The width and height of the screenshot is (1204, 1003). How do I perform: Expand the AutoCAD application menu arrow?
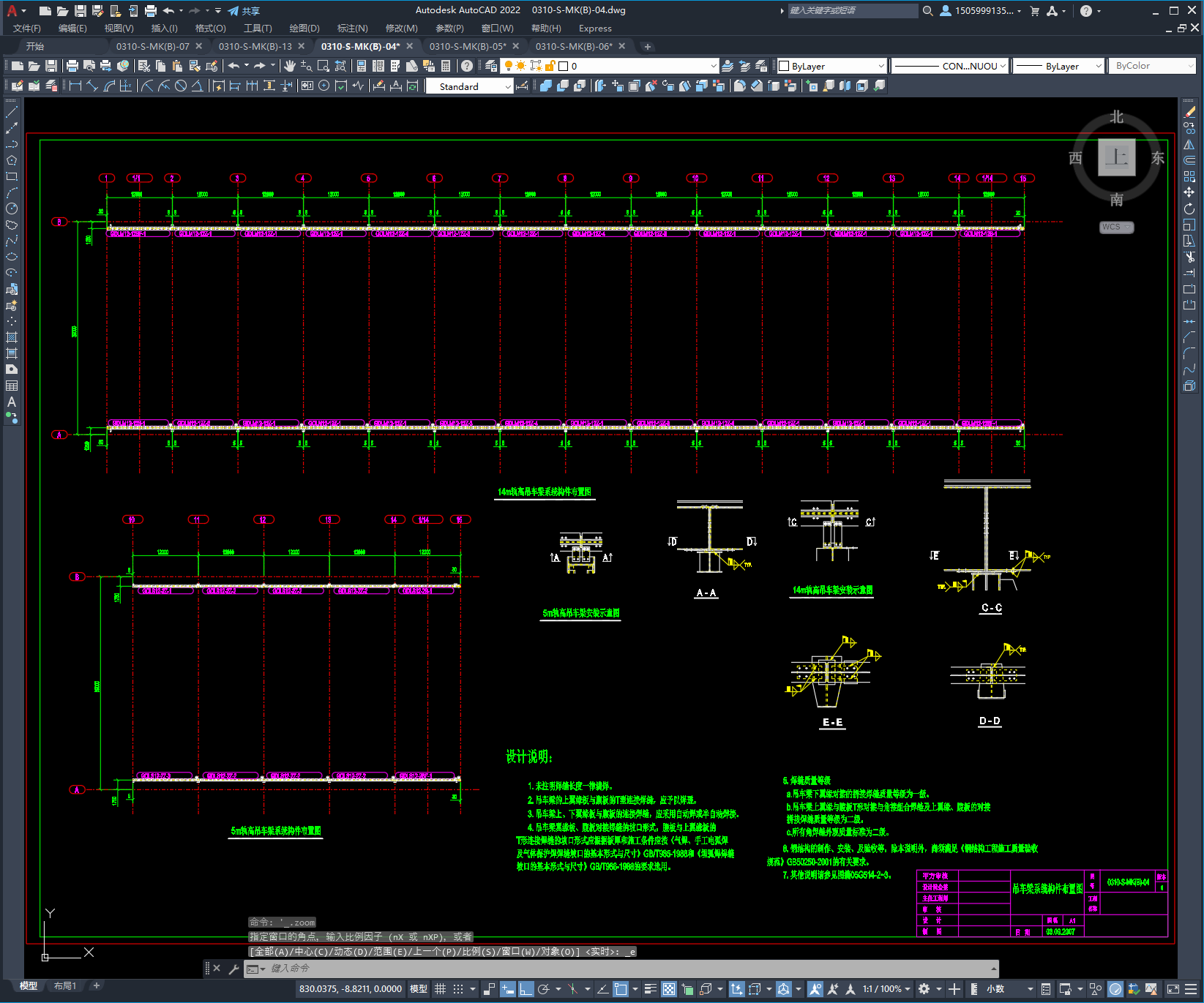pyautogui.click(x=23, y=11)
